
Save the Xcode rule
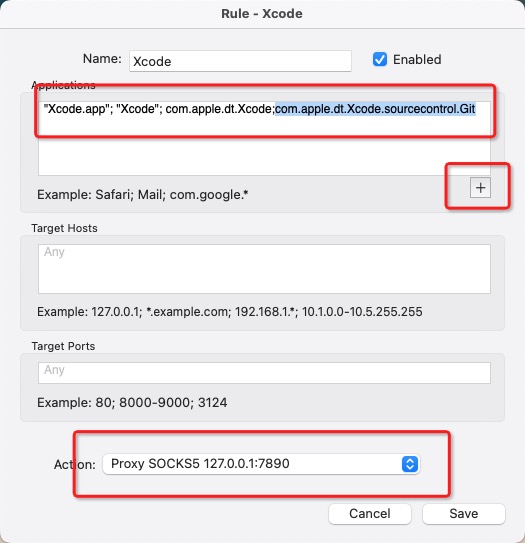pyautogui.click(x=464, y=514)
